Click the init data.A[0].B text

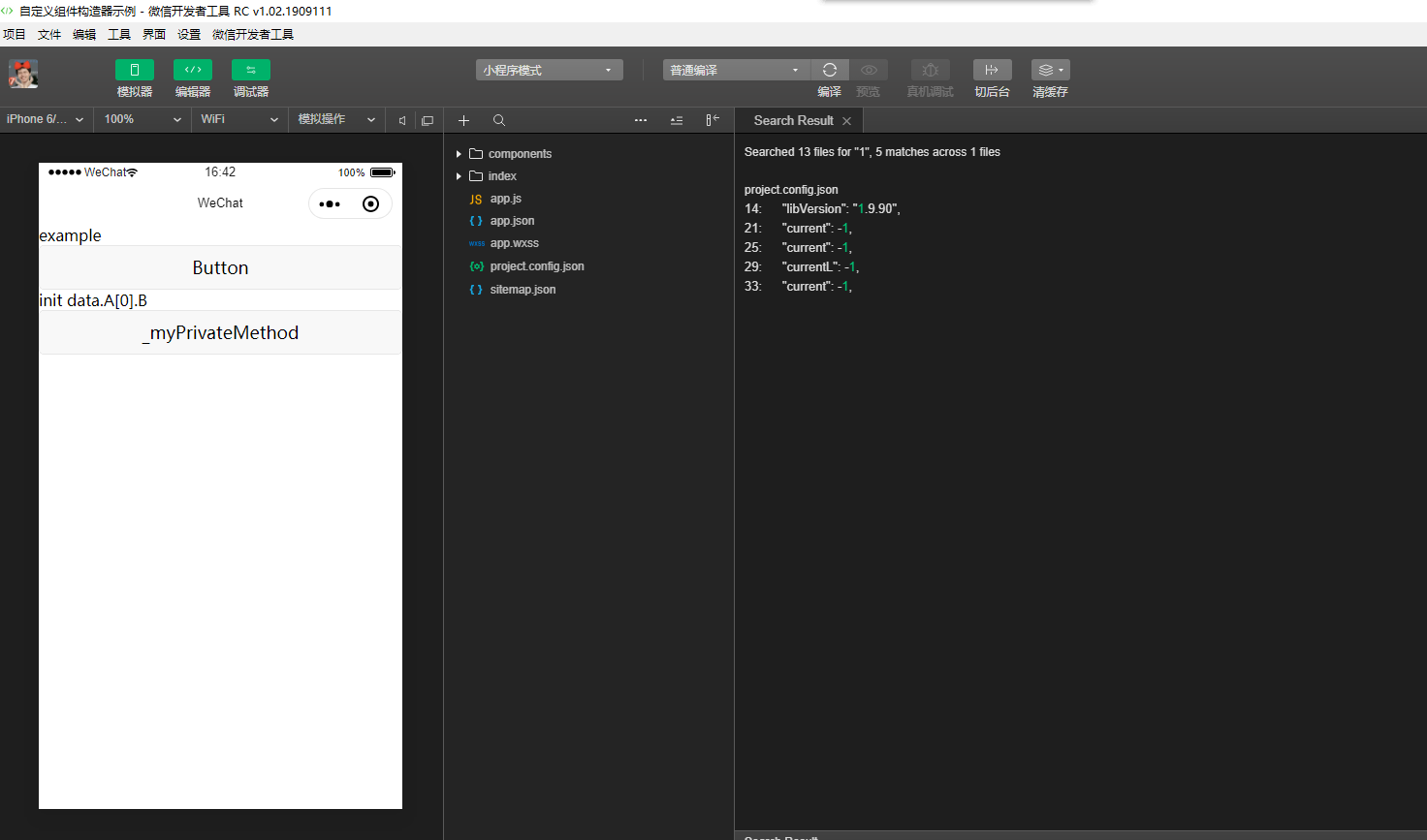coord(93,300)
